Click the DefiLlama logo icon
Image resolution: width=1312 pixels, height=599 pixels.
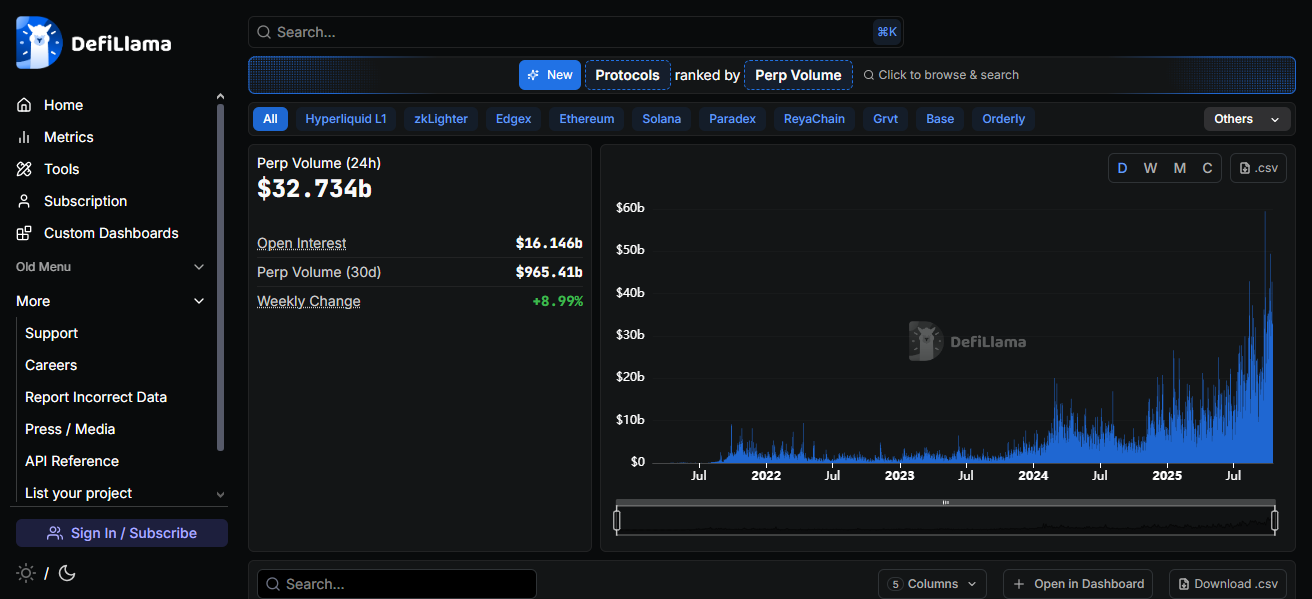(x=39, y=43)
